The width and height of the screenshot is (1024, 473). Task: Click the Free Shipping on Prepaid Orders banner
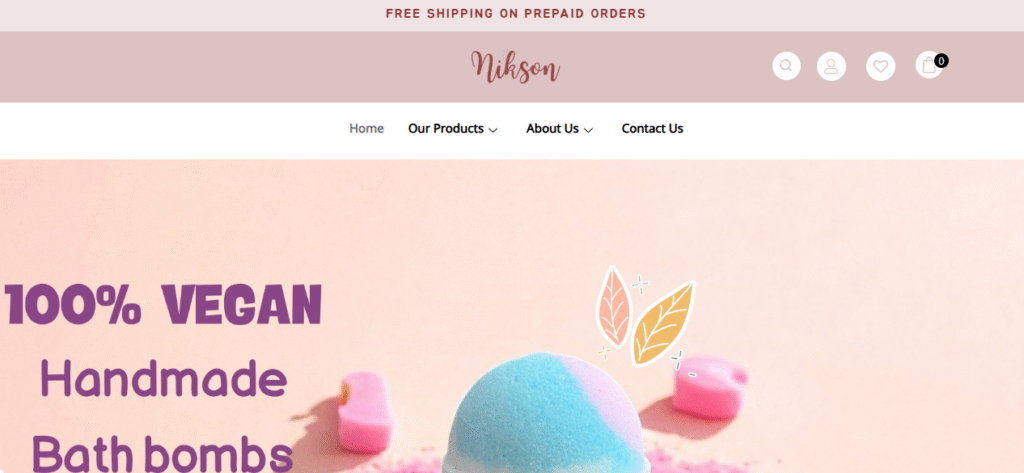point(515,14)
